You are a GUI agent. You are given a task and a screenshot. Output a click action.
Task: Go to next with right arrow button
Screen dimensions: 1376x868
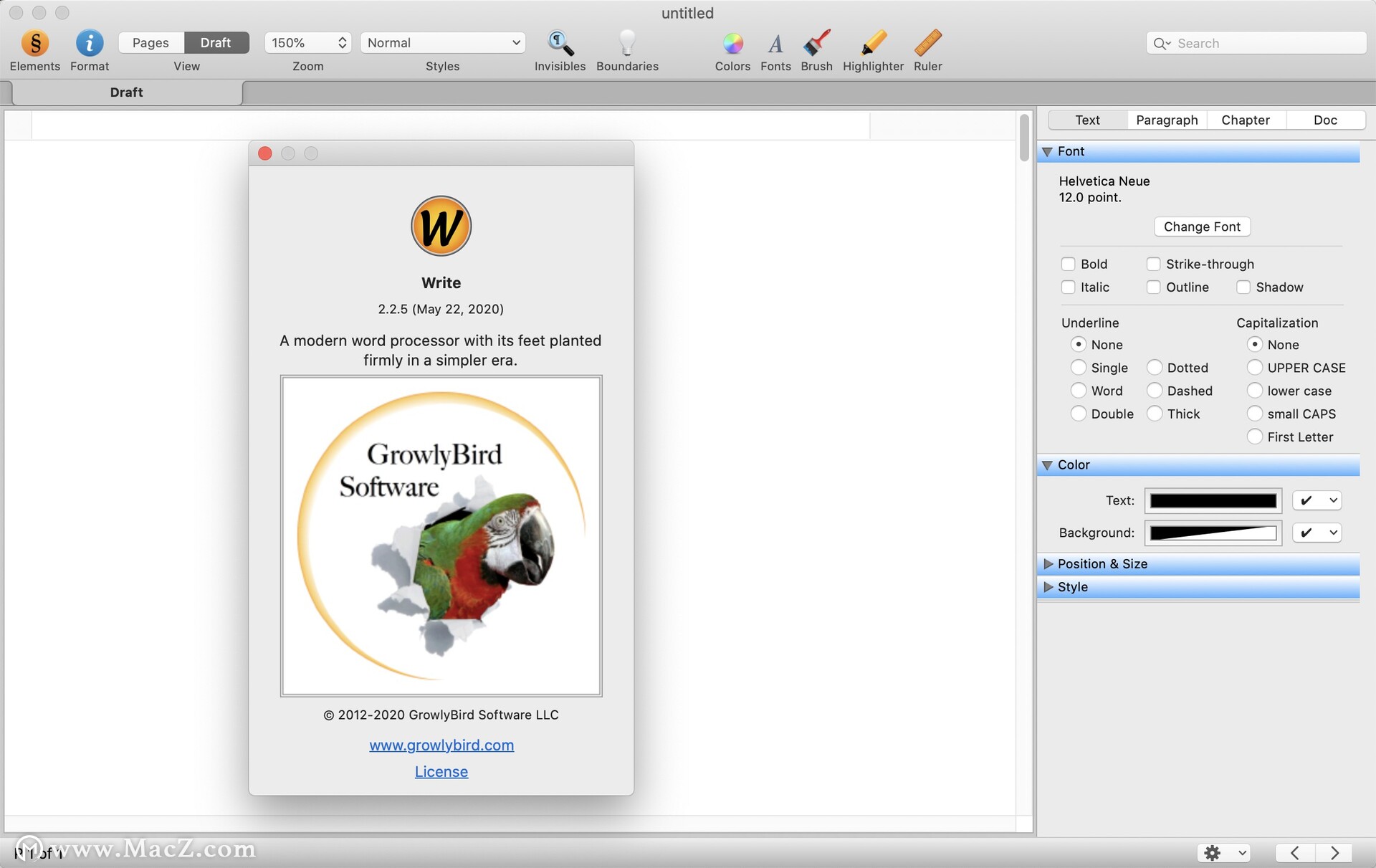tap(1334, 853)
